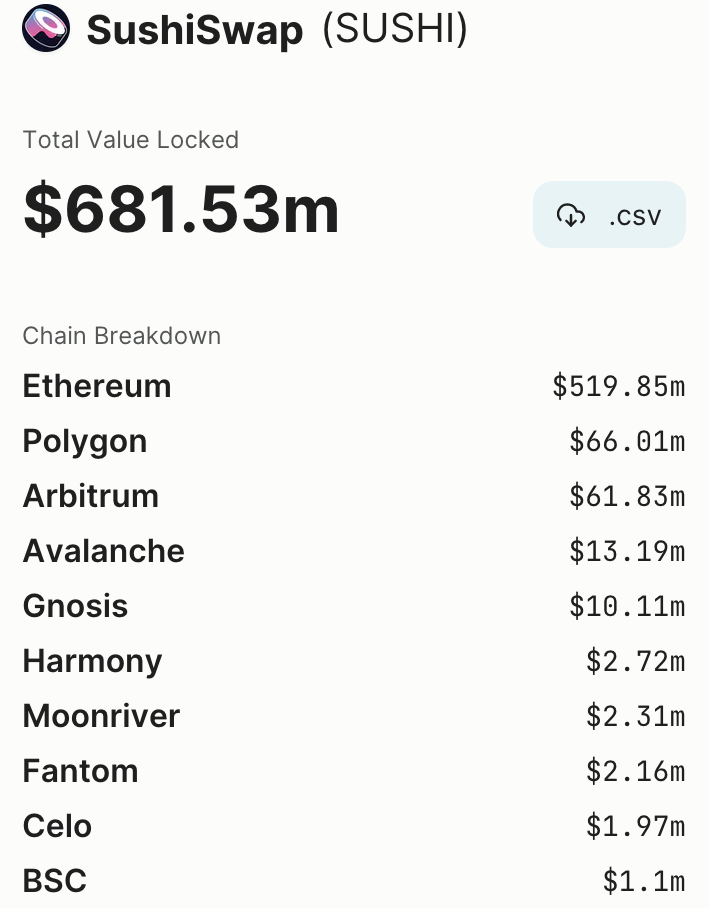710x908 pixels.
Task: Open the Moonriver chain entry
Action: click(101, 716)
